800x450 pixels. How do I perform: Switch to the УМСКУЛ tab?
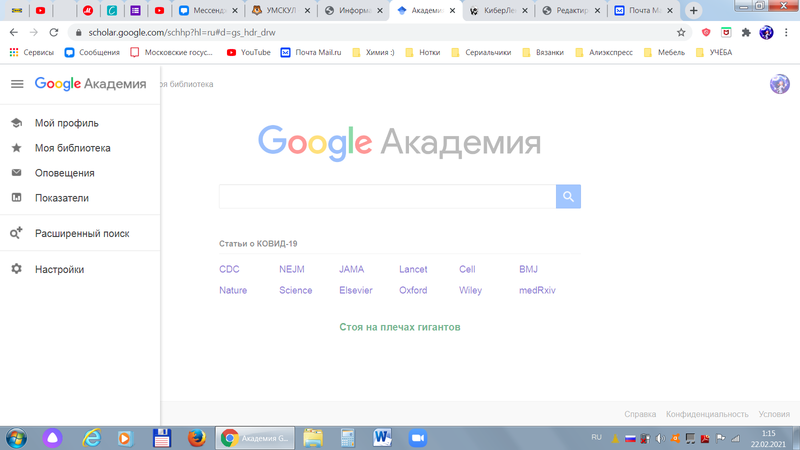click(x=282, y=10)
